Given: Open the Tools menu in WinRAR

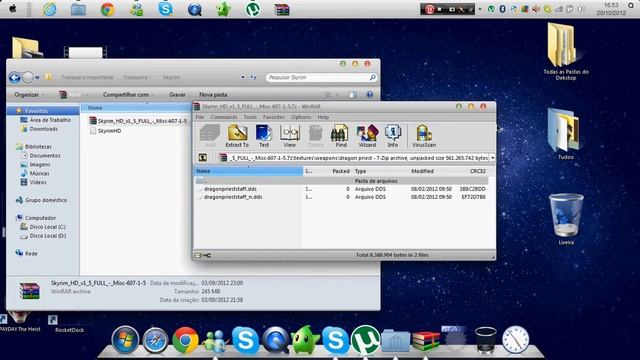Looking at the screenshot, I should (250, 117).
